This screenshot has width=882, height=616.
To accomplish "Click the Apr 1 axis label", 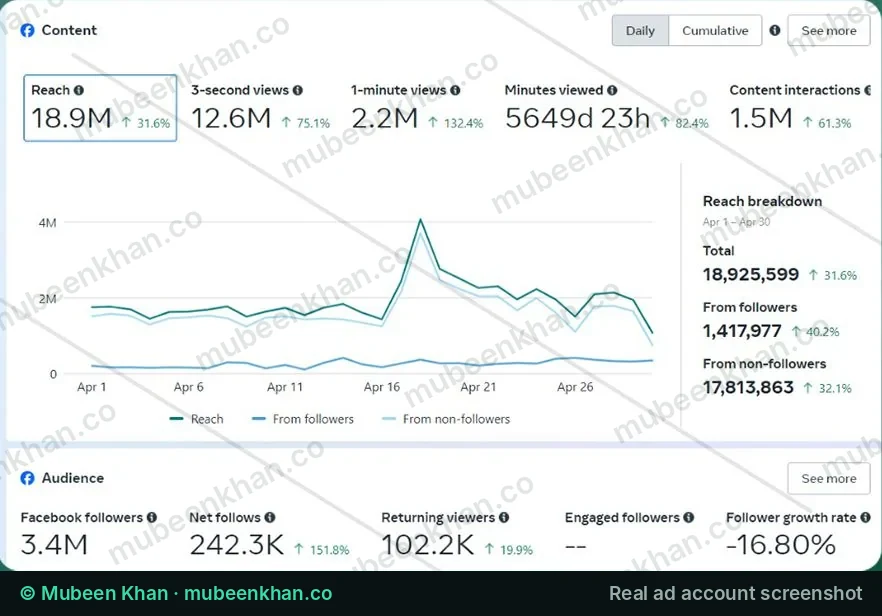I will [x=91, y=387].
